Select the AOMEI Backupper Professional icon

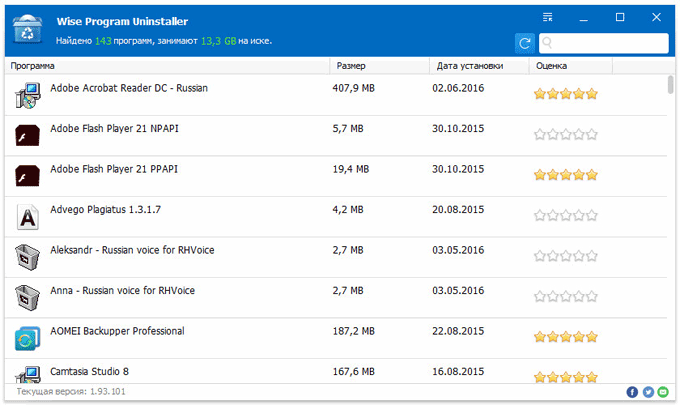[x=27, y=338]
